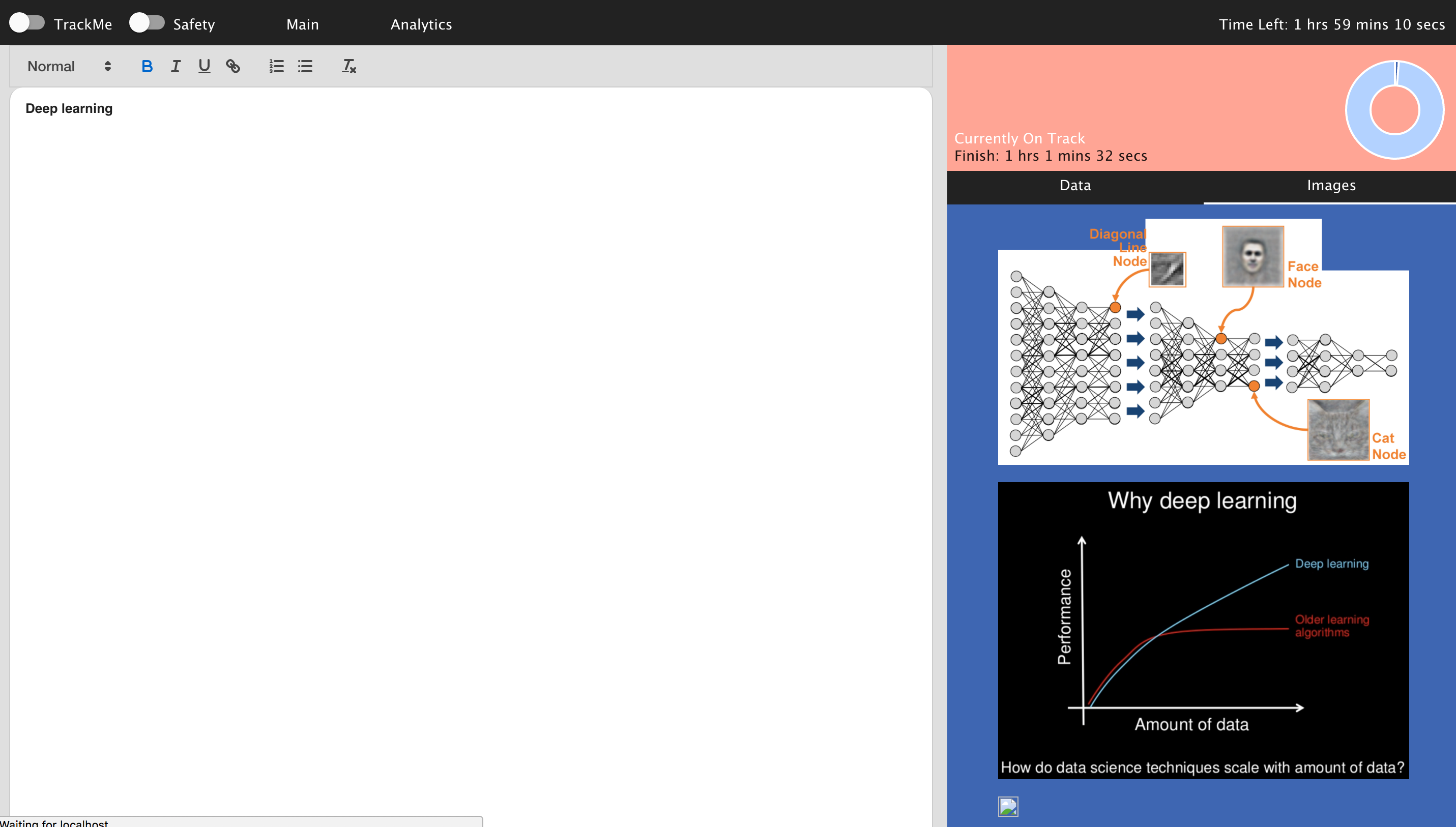Insert a hyperlink

(x=233, y=67)
